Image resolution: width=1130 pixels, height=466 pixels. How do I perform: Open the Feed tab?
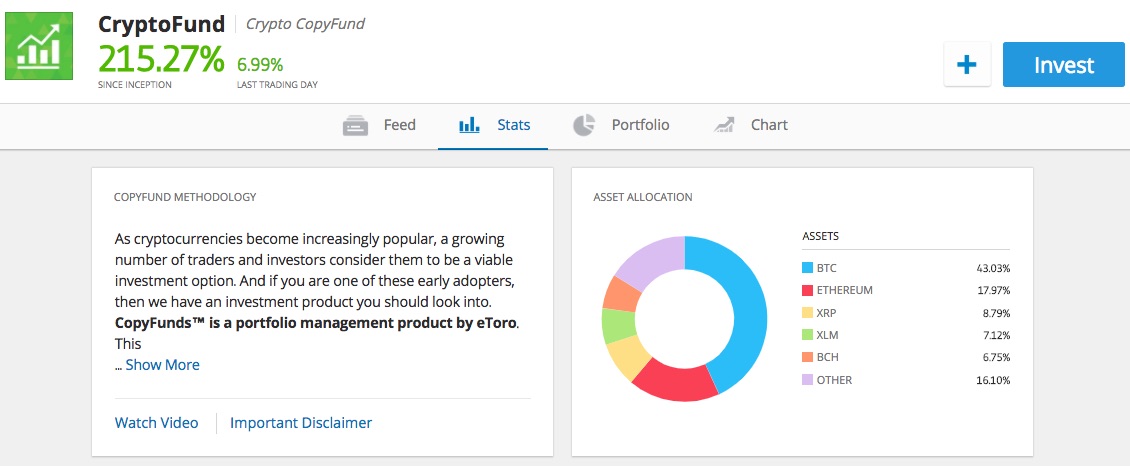399,126
